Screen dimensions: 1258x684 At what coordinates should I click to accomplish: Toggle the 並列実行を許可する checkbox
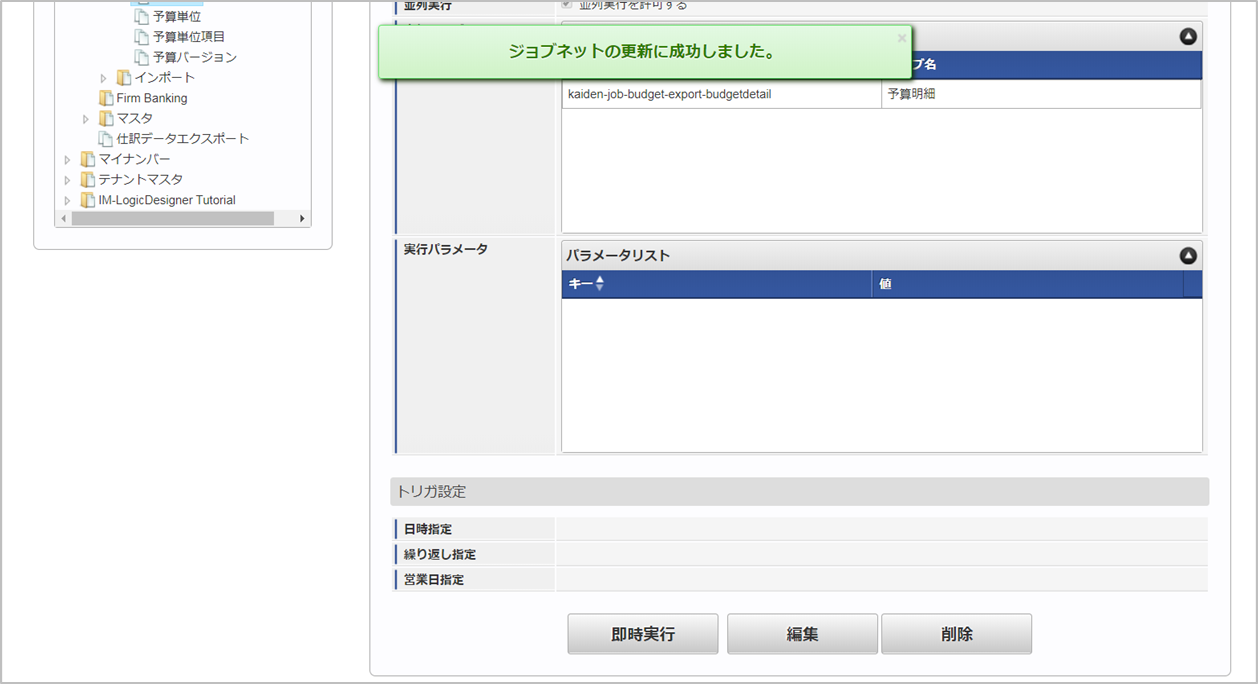click(567, 5)
